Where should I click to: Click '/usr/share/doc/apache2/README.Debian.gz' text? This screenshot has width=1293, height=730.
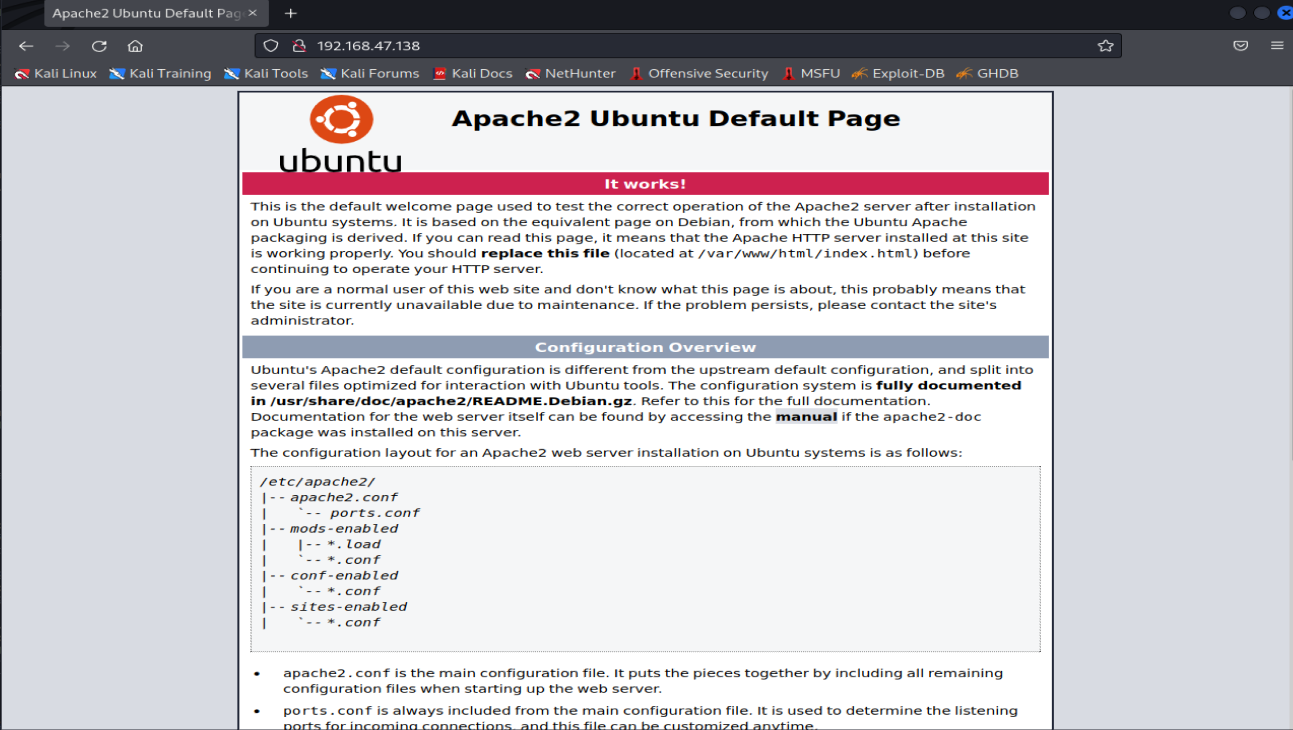[x=450, y=401]
